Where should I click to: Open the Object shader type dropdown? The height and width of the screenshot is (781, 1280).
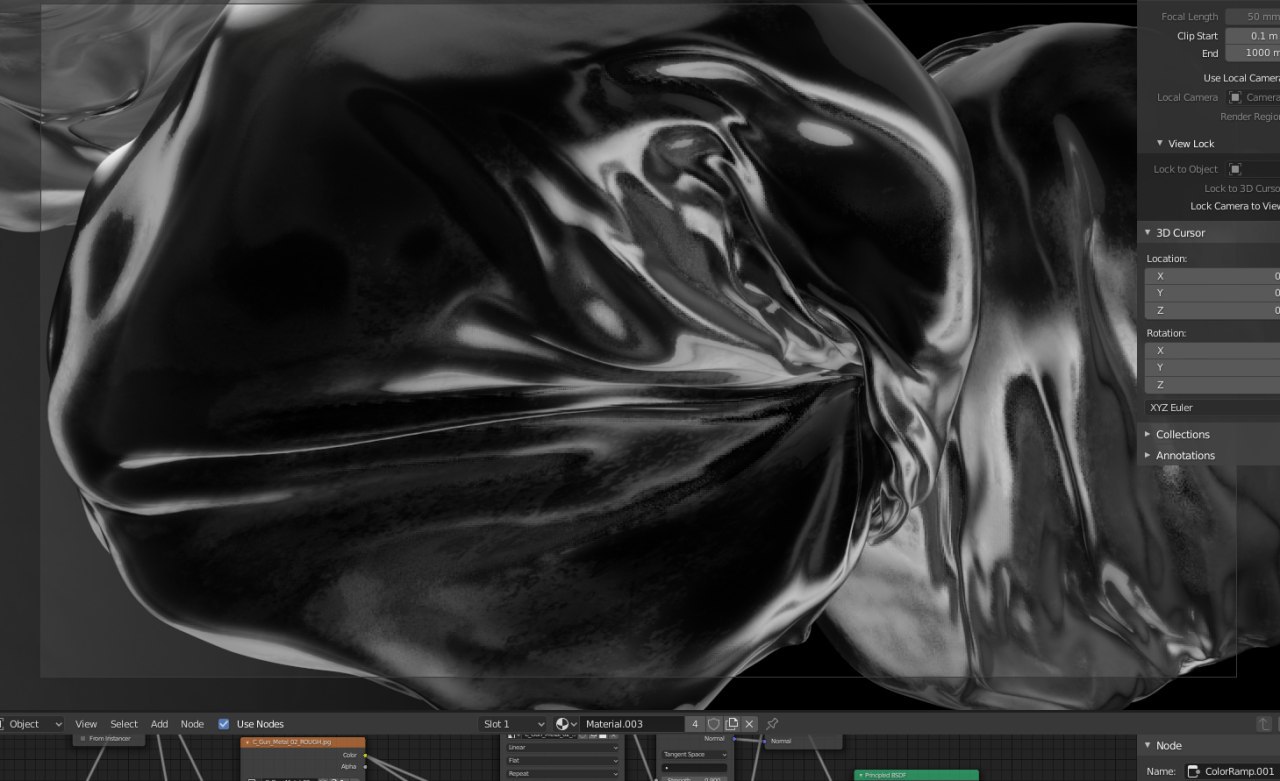32,724
